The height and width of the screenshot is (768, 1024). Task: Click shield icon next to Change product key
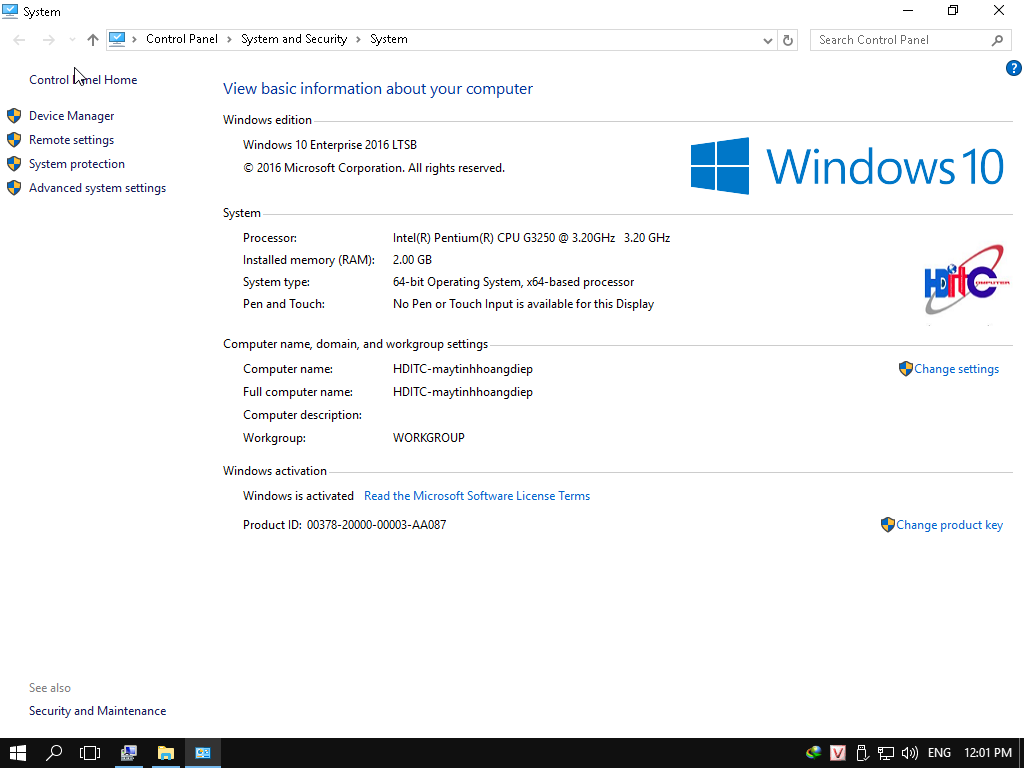888,524
